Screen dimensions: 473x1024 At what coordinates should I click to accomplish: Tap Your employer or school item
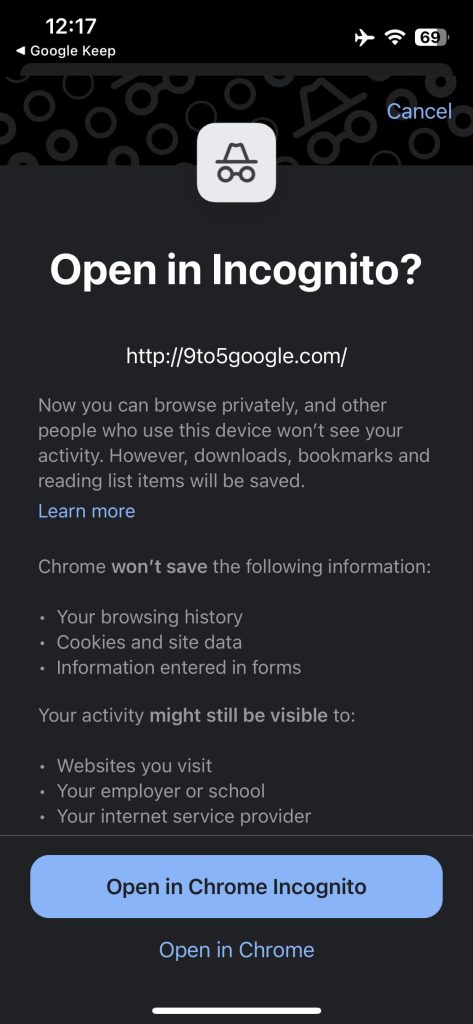coord(161,791)
